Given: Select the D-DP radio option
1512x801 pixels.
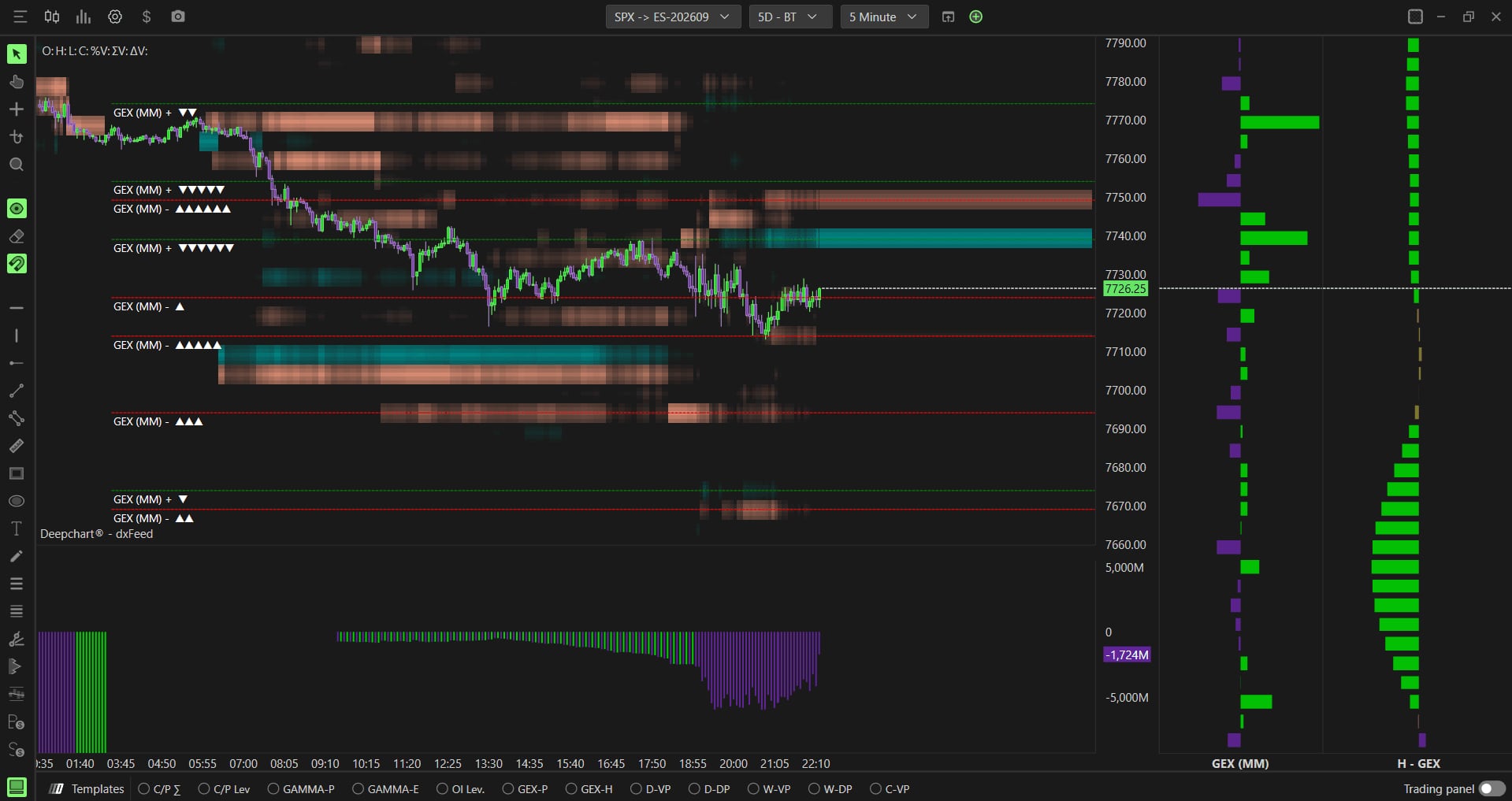Looking at the screenshot, I should click(x=710, y=788).
